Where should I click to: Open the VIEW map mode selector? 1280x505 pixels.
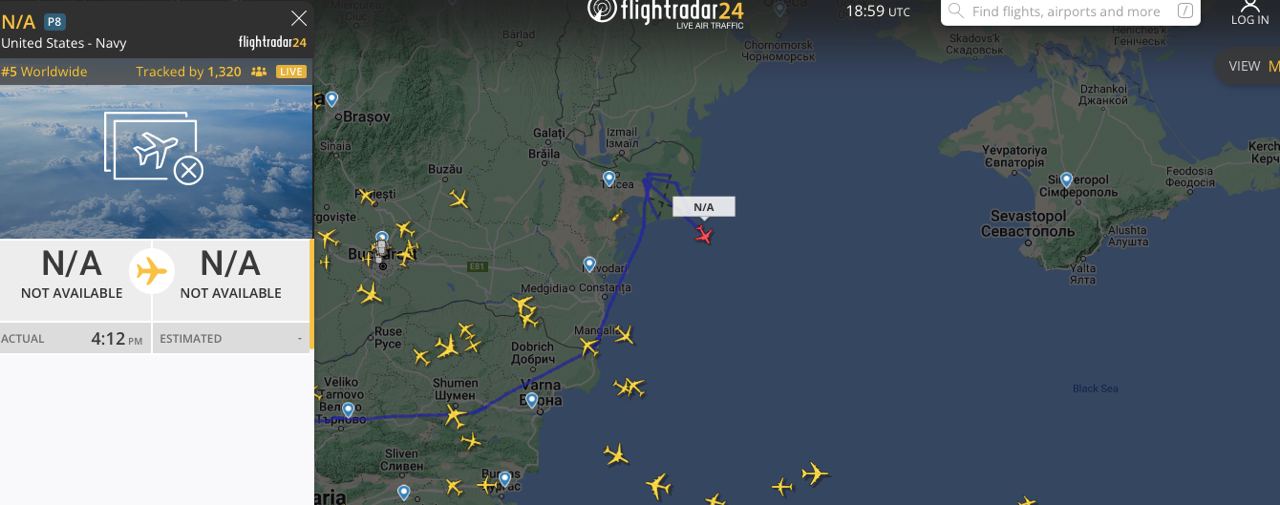[x=1247, y=66]
